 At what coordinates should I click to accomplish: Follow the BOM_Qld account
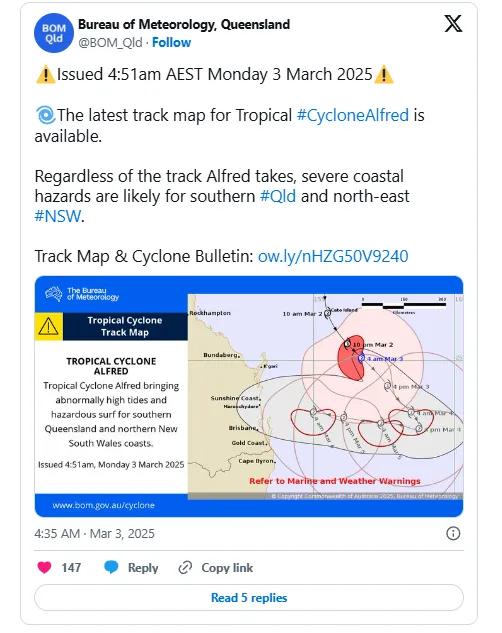pos(171,42)
